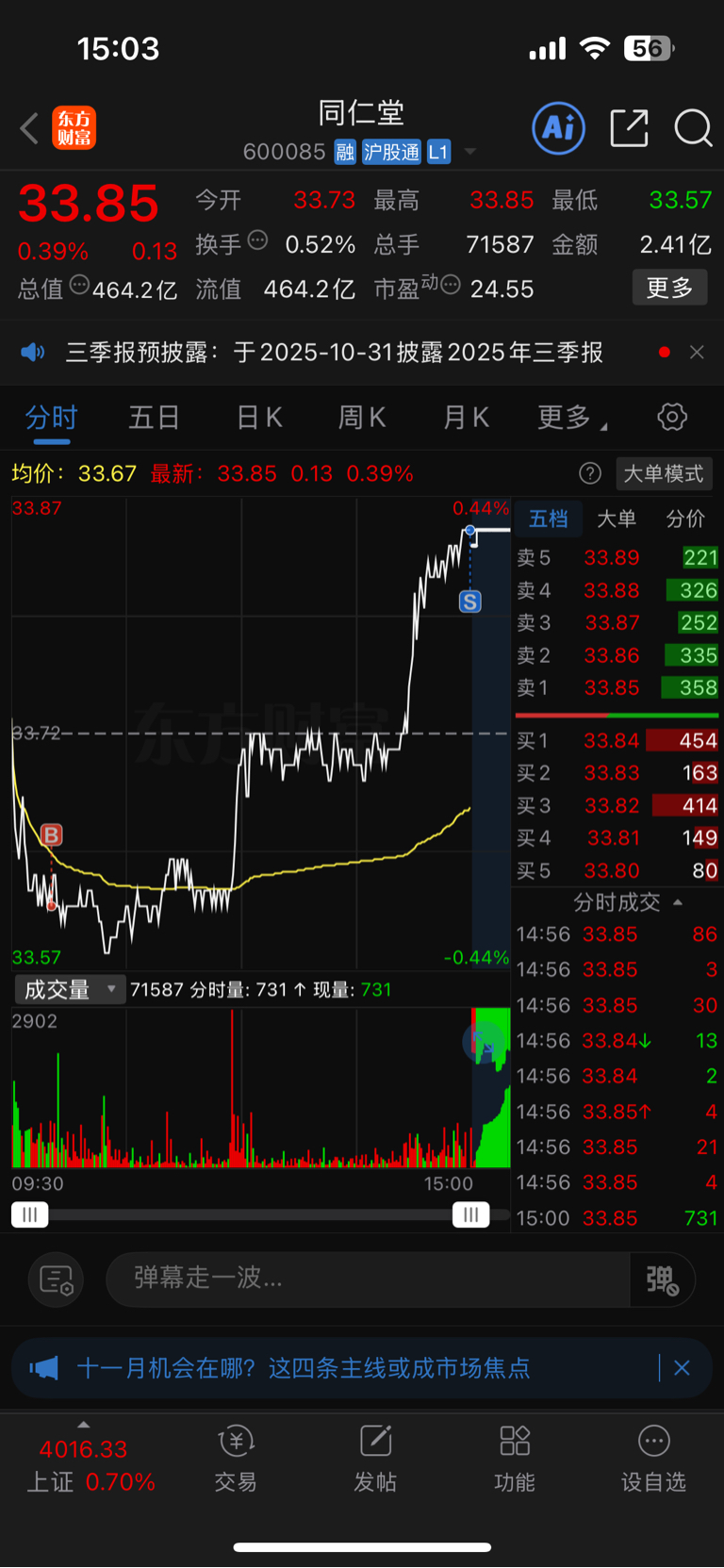This screenshot has height=1568, width=724.
Task: Tap the cellular signal bars
Action: click(x=547, y=48)
